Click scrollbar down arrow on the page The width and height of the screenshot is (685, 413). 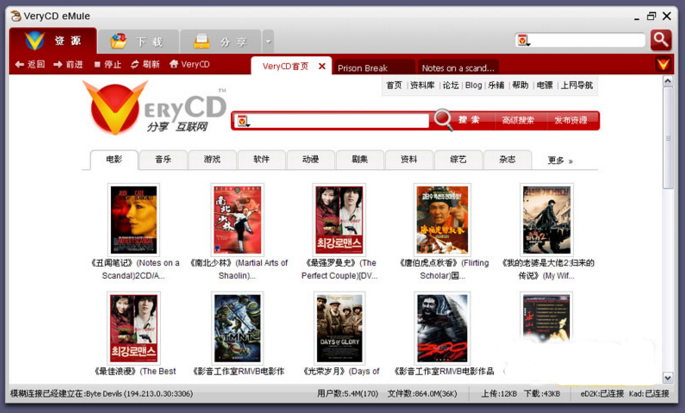(668, 378)
